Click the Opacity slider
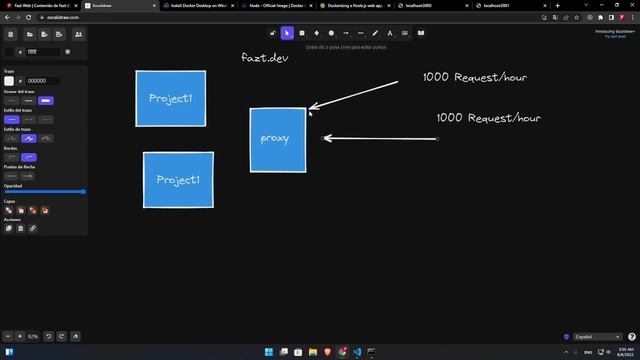Image resolution: width=640 pixels, height=360 pixels. 44,192
